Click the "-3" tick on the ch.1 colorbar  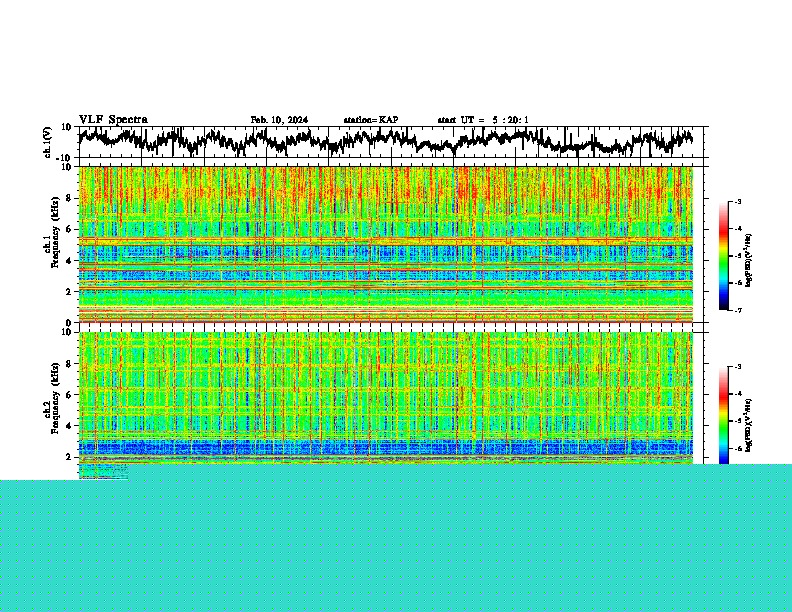(738, 202)
